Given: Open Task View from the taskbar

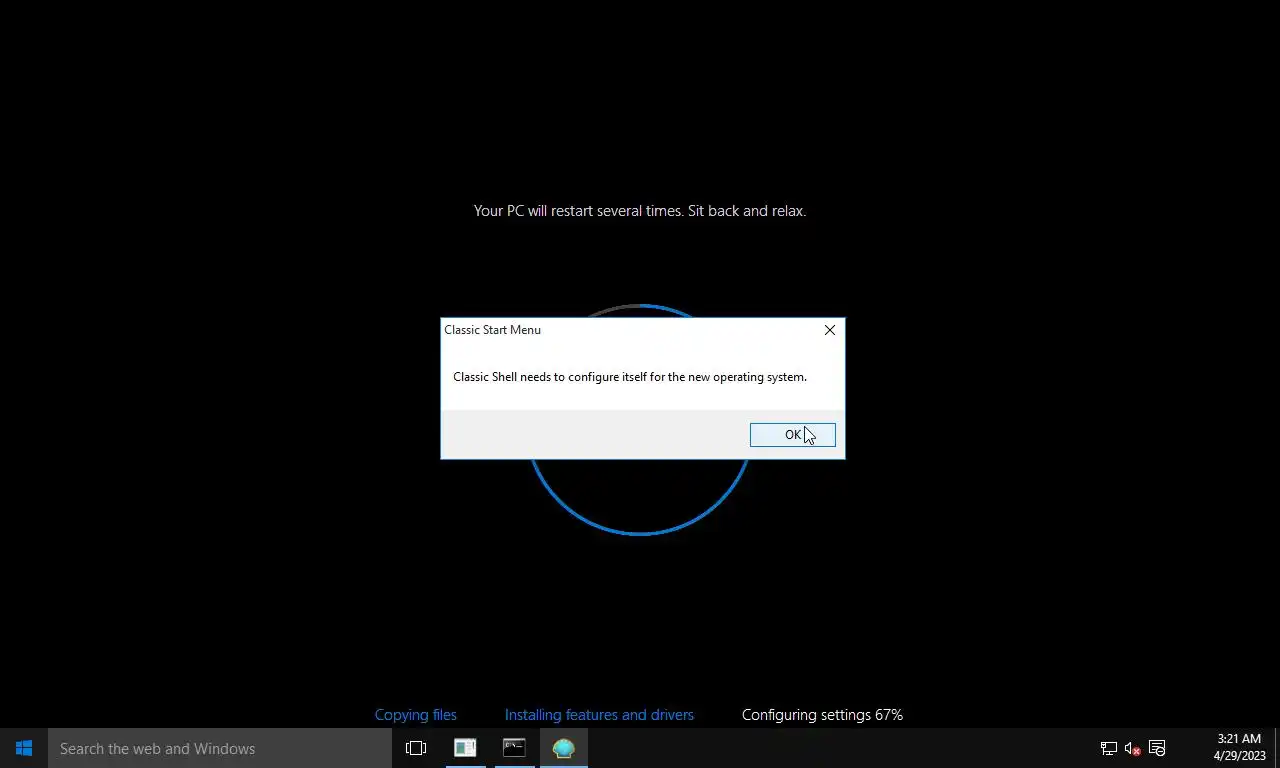Looking at the screenshot, I should point(416,748).
